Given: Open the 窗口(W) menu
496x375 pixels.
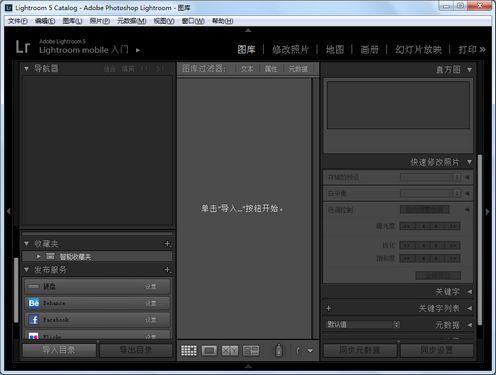Looking at the screenshot, I should tap(193, 21).
